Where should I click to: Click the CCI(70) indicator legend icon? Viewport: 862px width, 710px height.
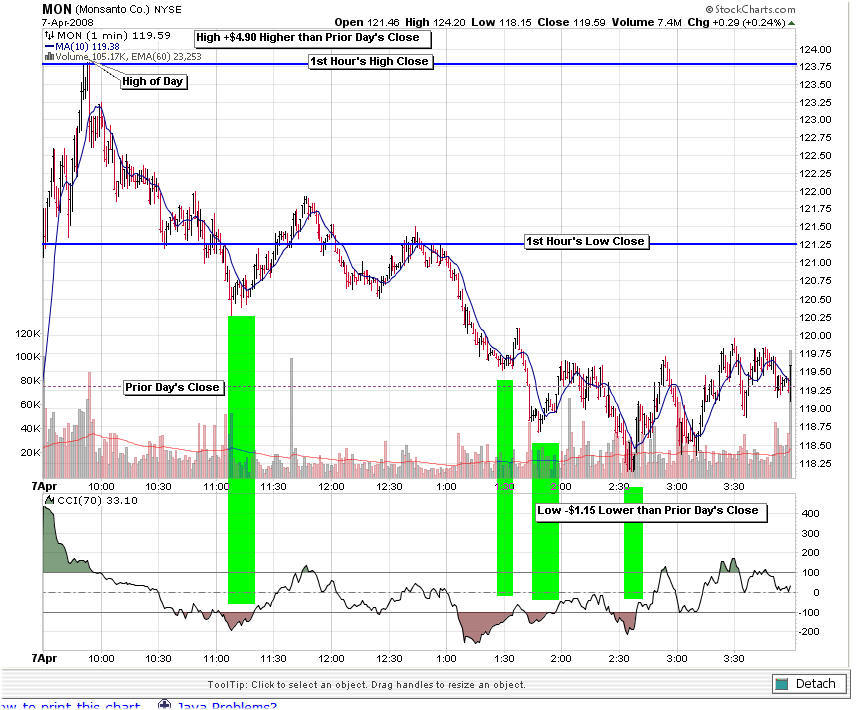coord(50,500)
